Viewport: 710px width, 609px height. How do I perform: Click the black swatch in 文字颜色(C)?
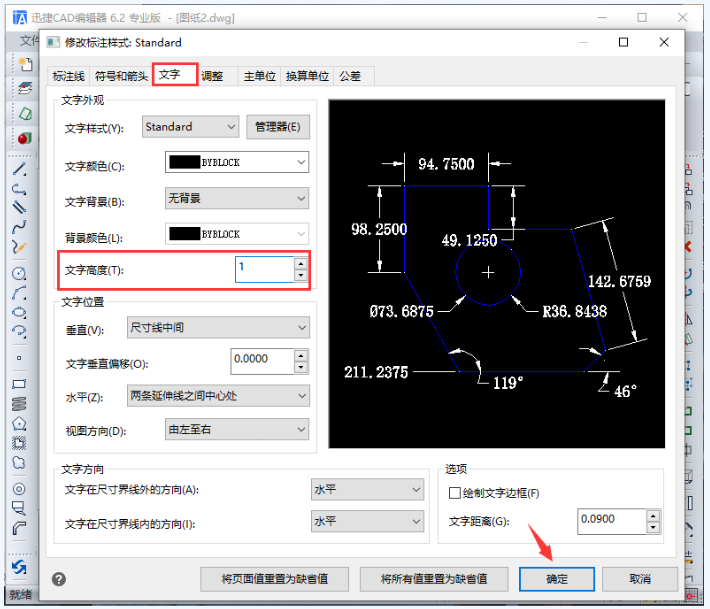click(x=184, y=162)
